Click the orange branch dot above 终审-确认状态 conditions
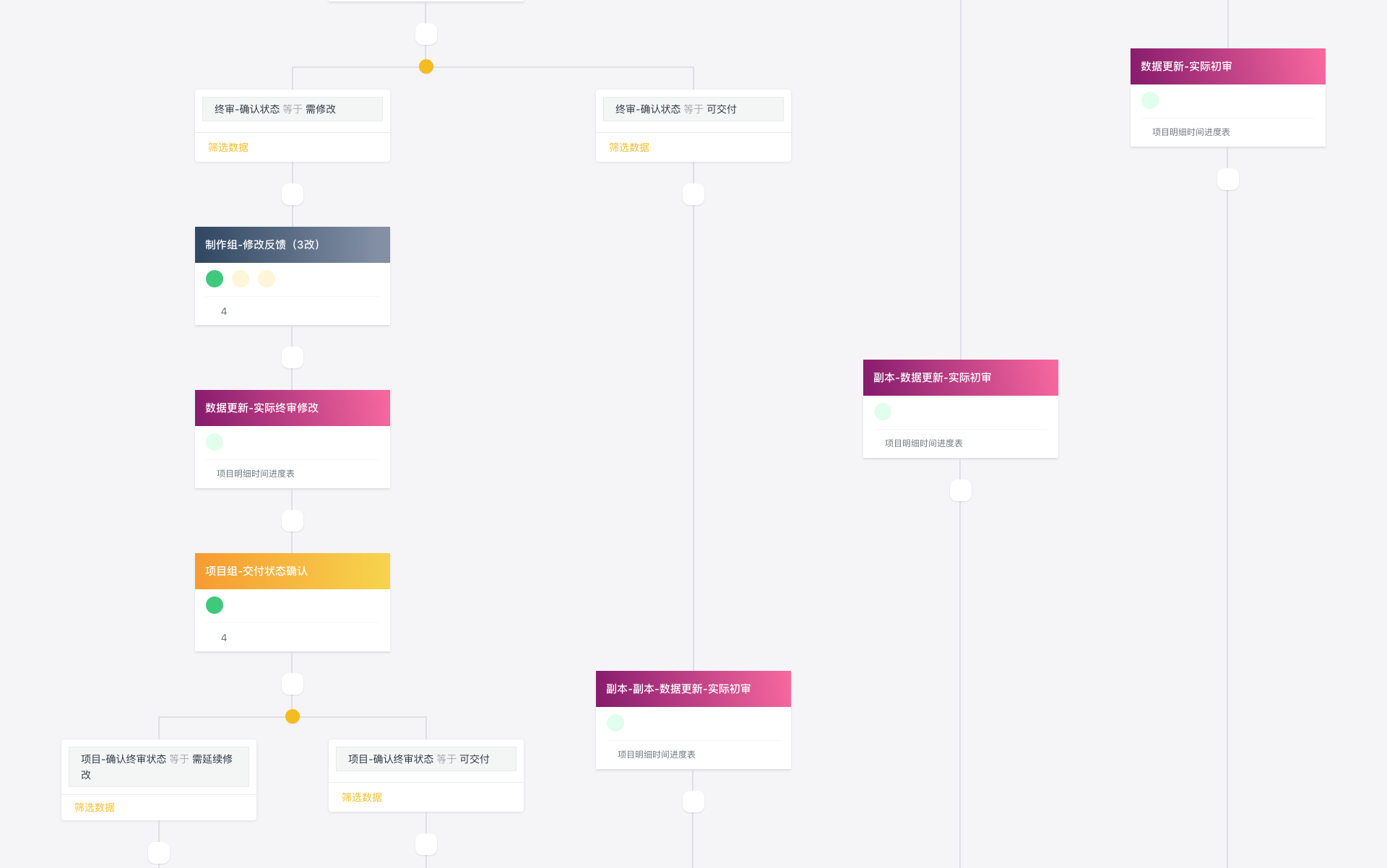 [x=426, y=66]
